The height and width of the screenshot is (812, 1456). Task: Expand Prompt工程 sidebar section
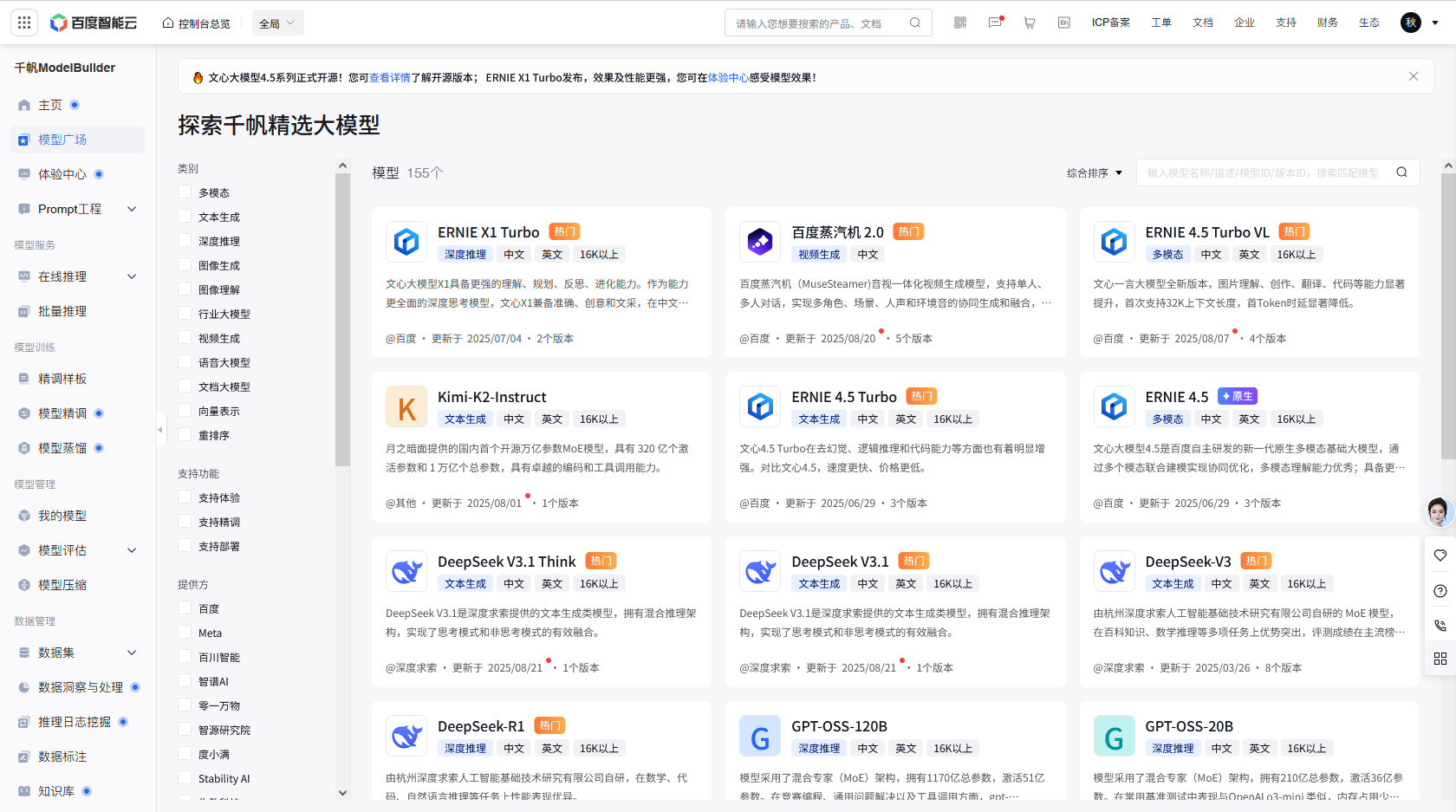(132, 209)
